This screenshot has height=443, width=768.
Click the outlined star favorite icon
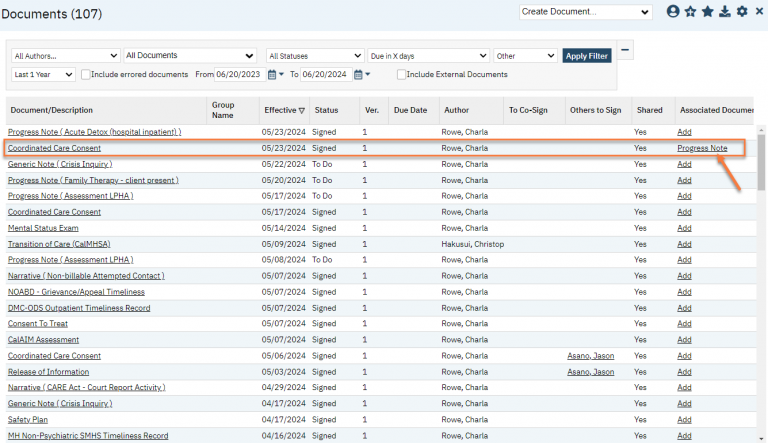[x=690, y=12]
